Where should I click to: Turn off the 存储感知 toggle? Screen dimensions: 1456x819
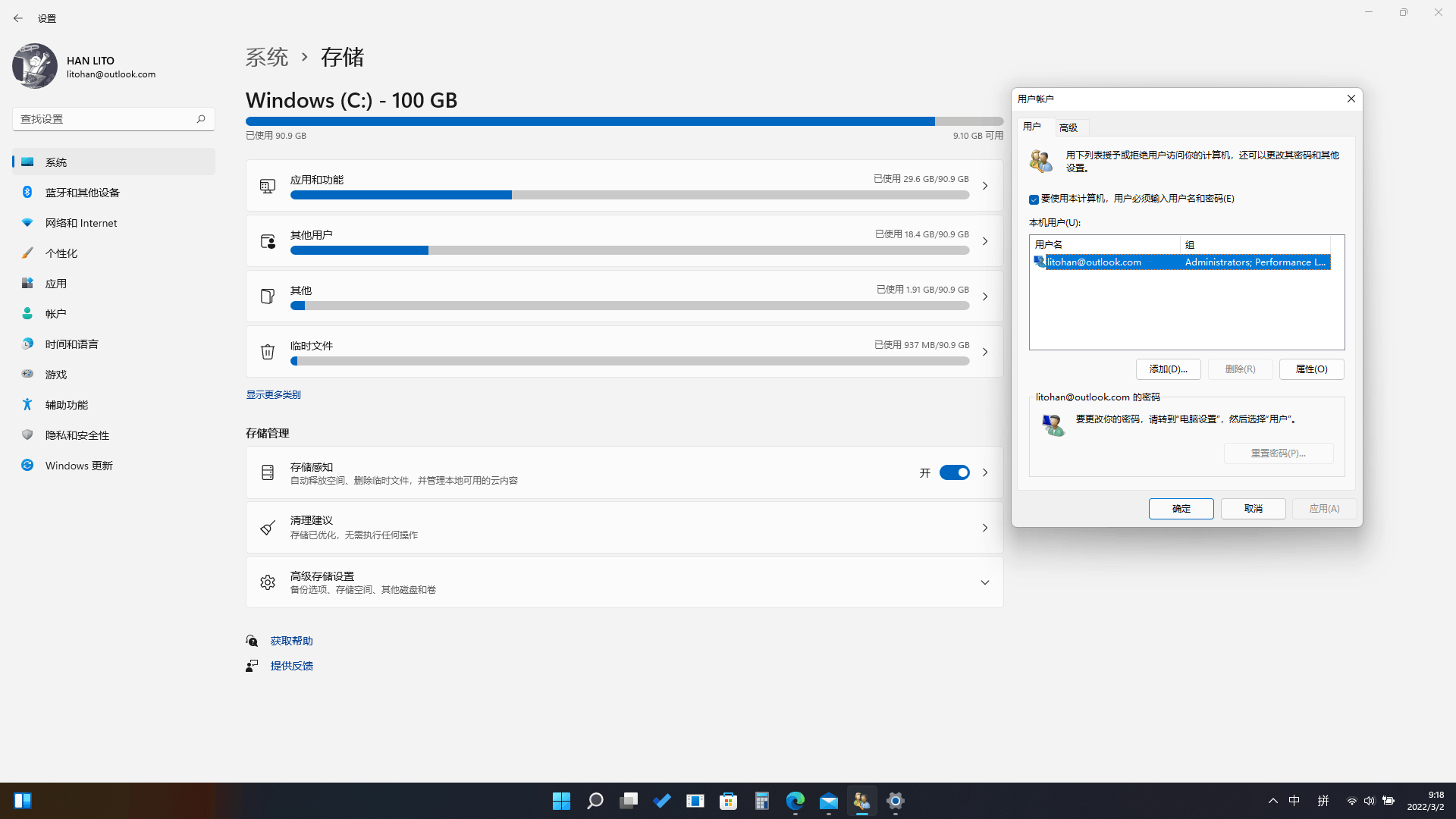point(954,472)
